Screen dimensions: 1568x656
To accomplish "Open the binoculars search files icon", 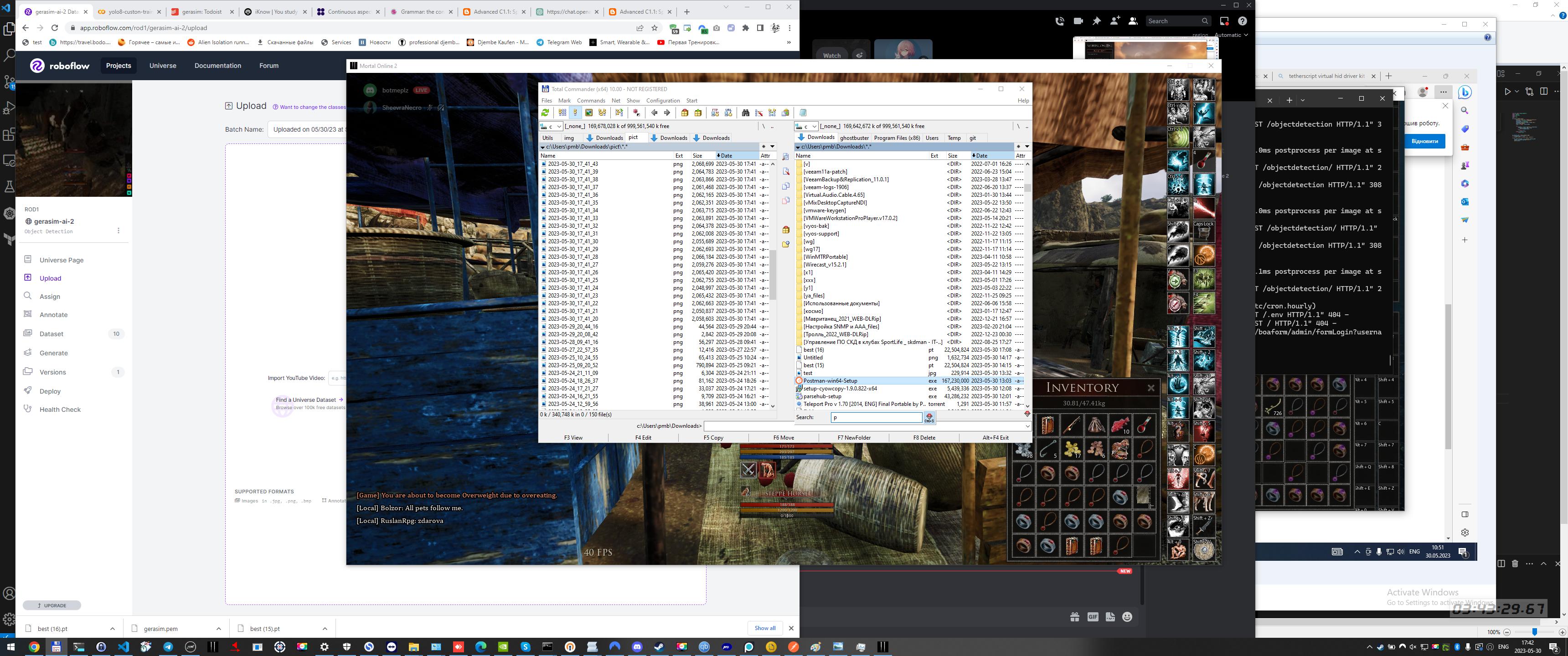I will pos(746,113).
